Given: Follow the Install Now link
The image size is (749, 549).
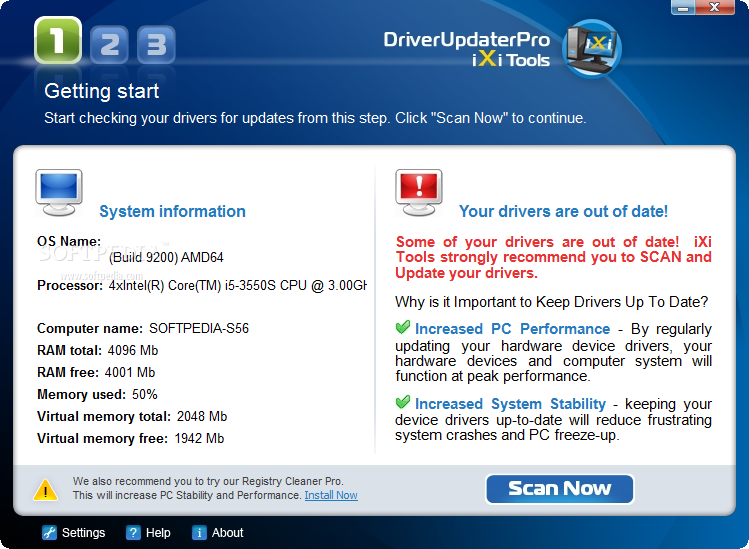Looking at the screenshot, I should [331, 495].
